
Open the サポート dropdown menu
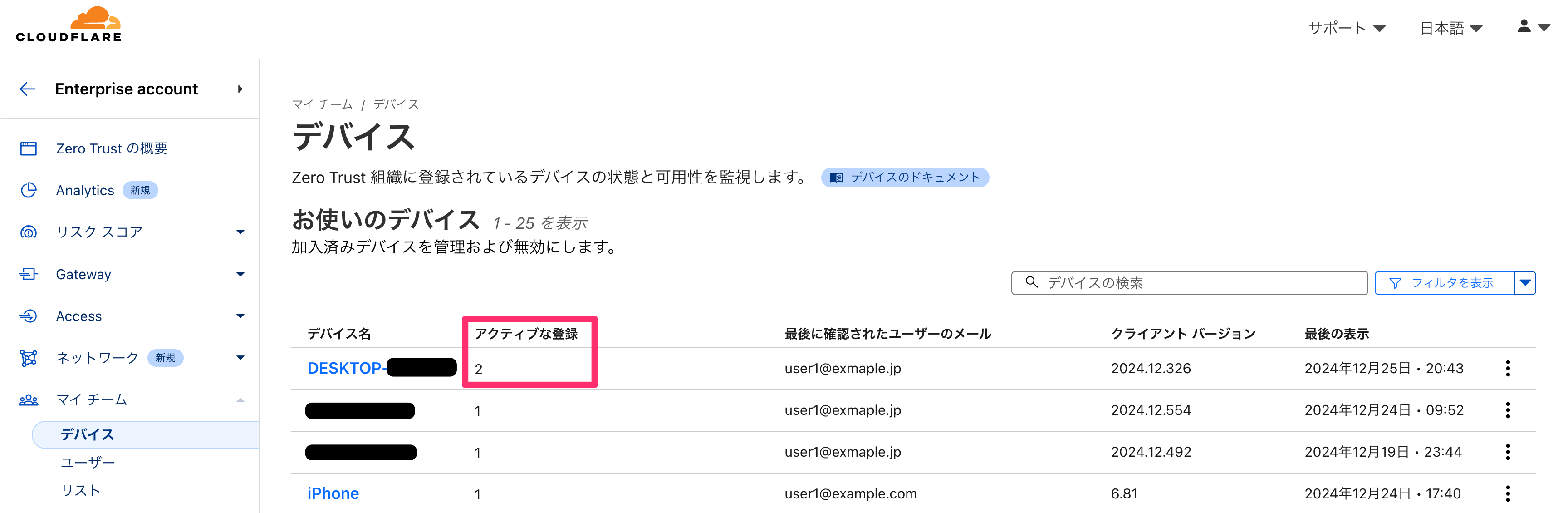pyautogui.click(x=1346, y=28)
